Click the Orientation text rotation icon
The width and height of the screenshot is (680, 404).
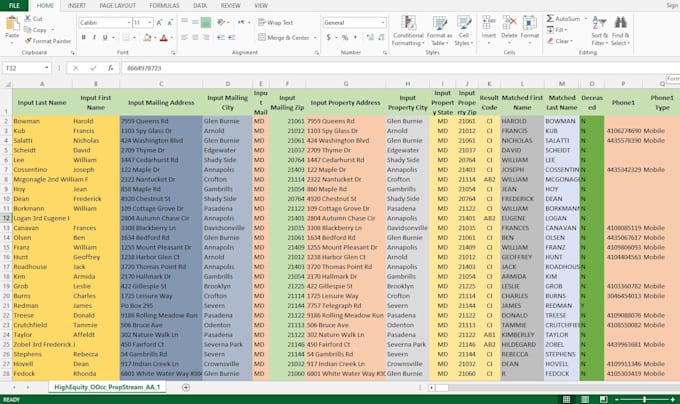coord(221,22)
